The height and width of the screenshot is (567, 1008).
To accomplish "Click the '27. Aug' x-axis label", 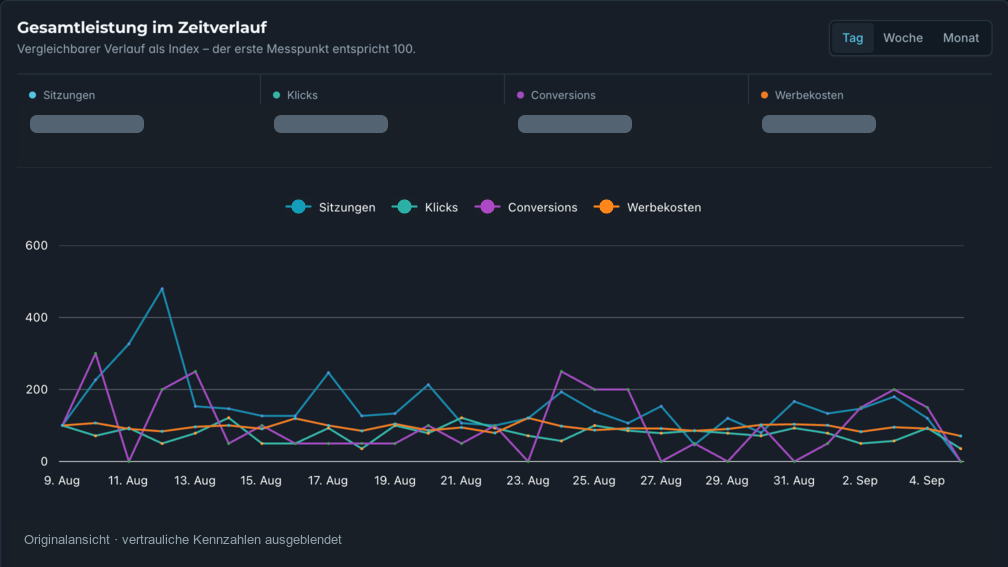I will point(661,480).
